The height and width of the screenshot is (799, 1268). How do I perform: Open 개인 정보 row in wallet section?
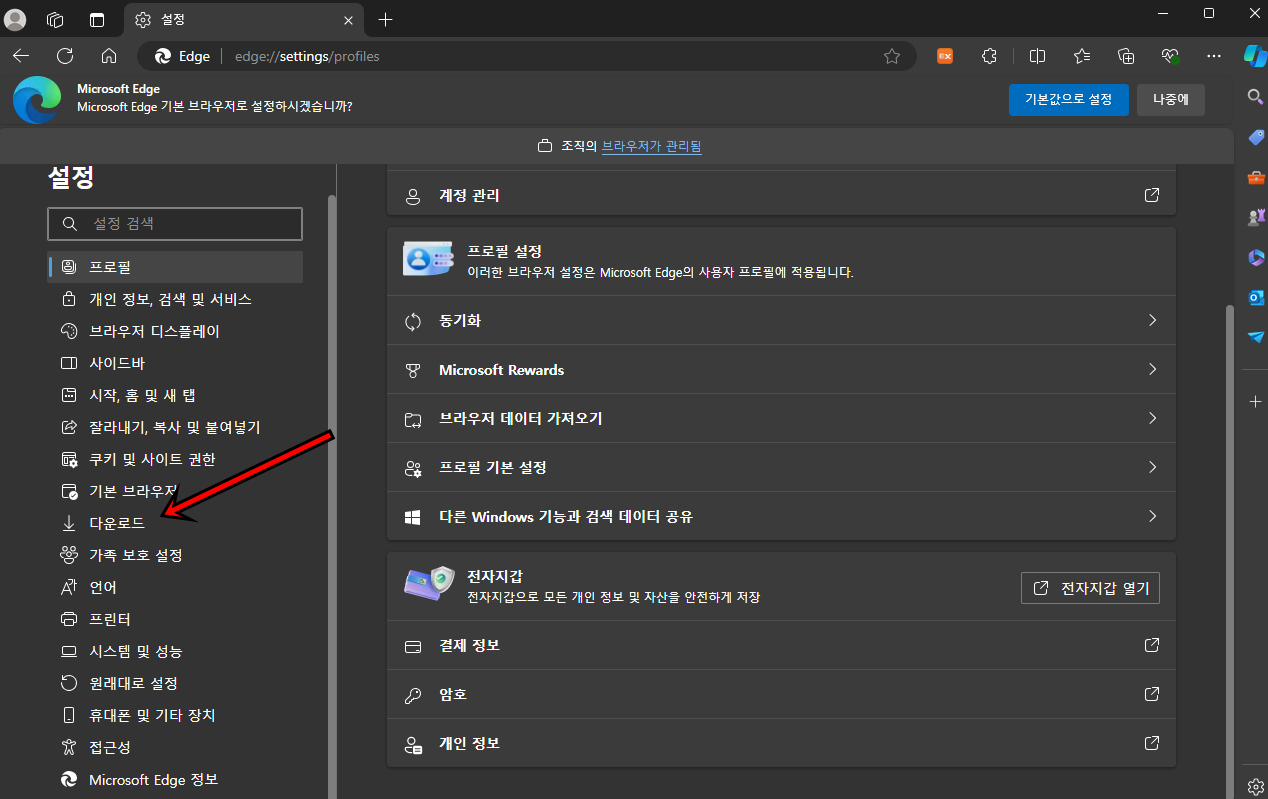coord(781,743)
